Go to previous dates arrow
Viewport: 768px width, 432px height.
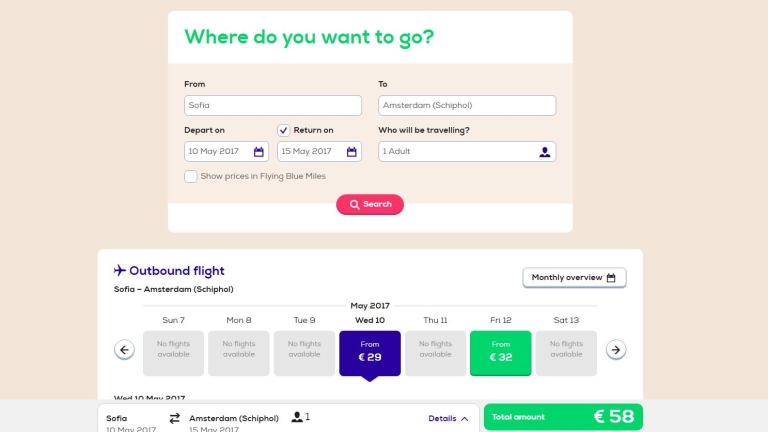pyautogui.click(x=125, y=350)
